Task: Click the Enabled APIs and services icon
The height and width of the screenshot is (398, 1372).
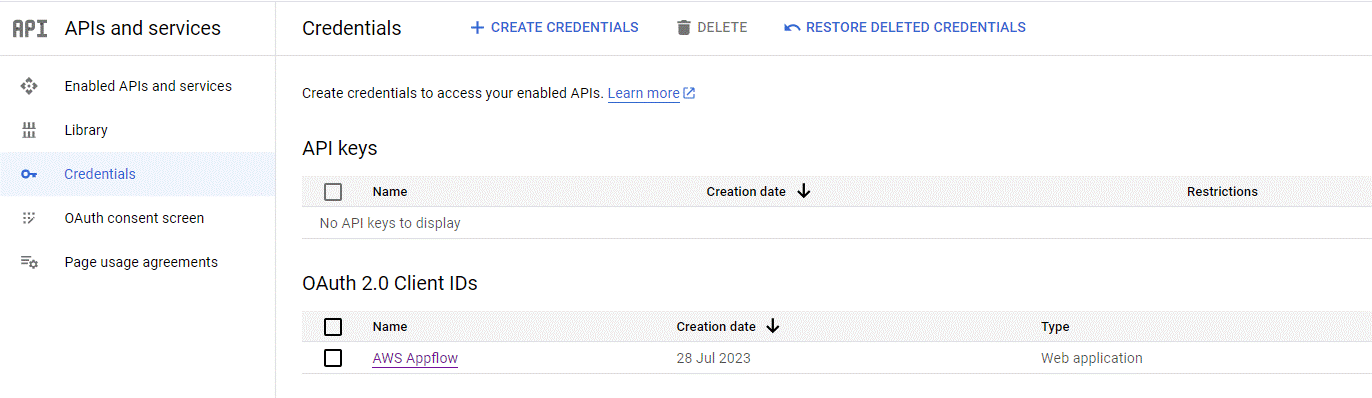Action: point(29,86)
